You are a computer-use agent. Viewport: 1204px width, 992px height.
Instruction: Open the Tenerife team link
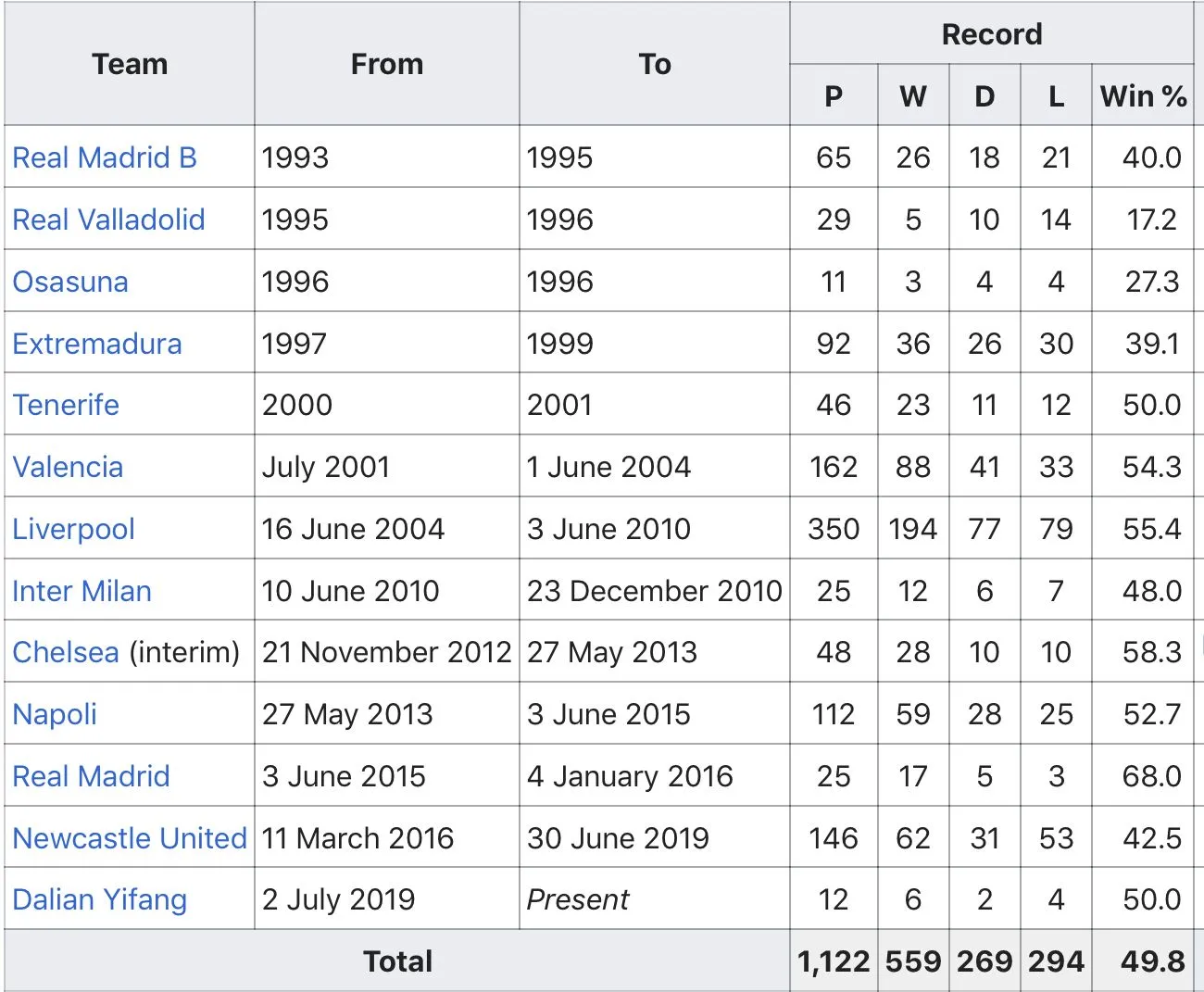click(x=66, y=405)
